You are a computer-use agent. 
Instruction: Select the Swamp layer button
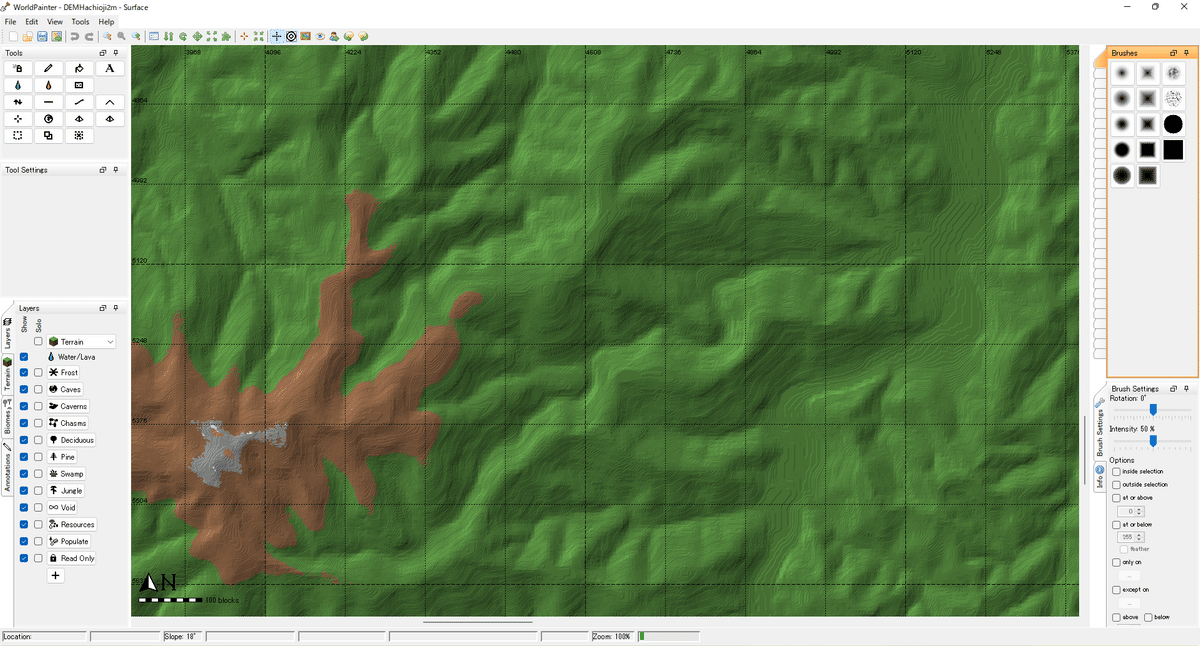[66, 474]
